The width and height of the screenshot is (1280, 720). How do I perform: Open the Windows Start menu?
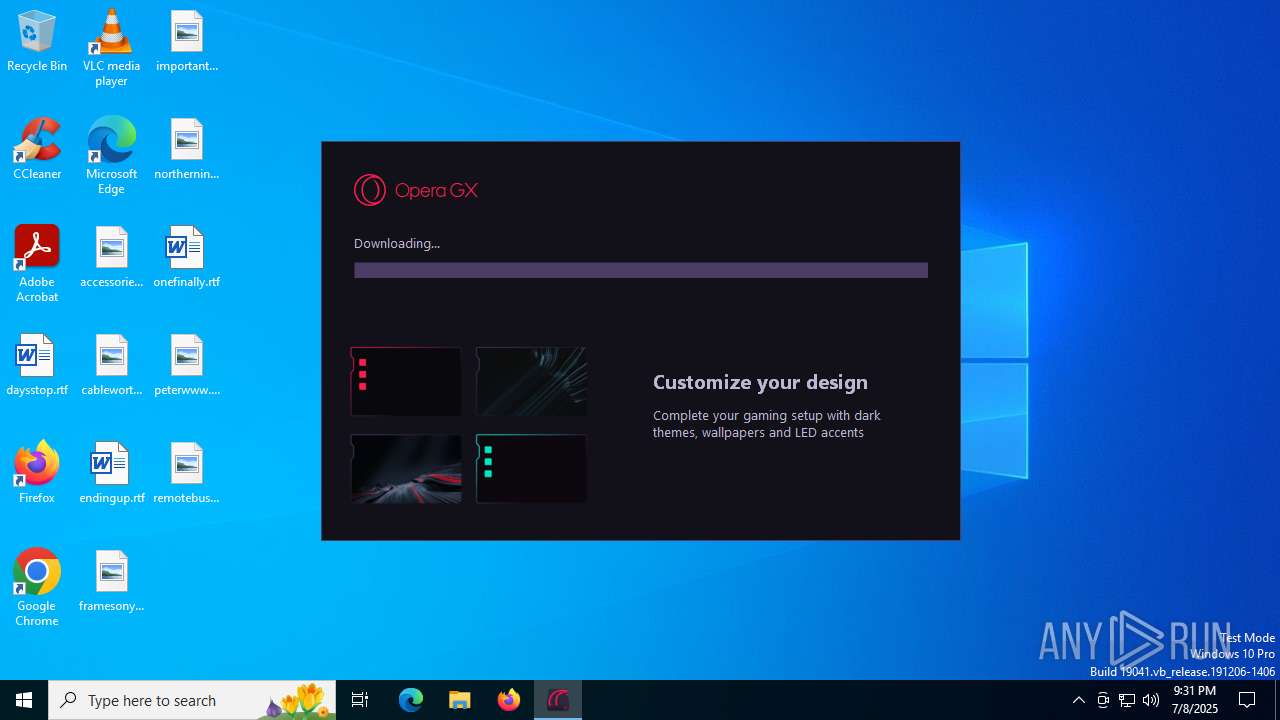[x=24, y=700]
